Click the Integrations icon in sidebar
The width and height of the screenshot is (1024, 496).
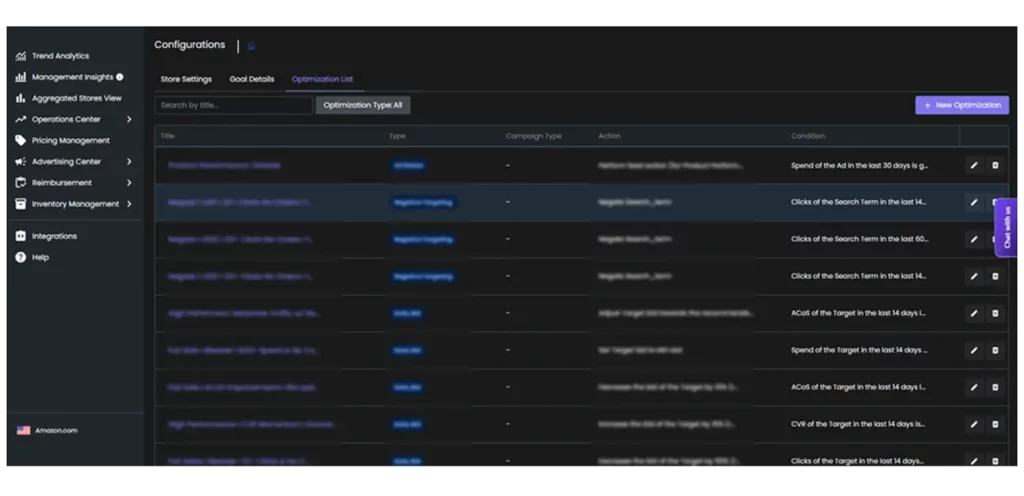(x=21, y=236)
